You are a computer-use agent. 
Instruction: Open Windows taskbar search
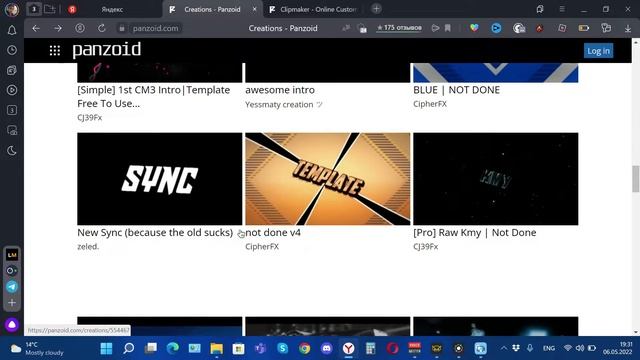[x=129, y=348]
